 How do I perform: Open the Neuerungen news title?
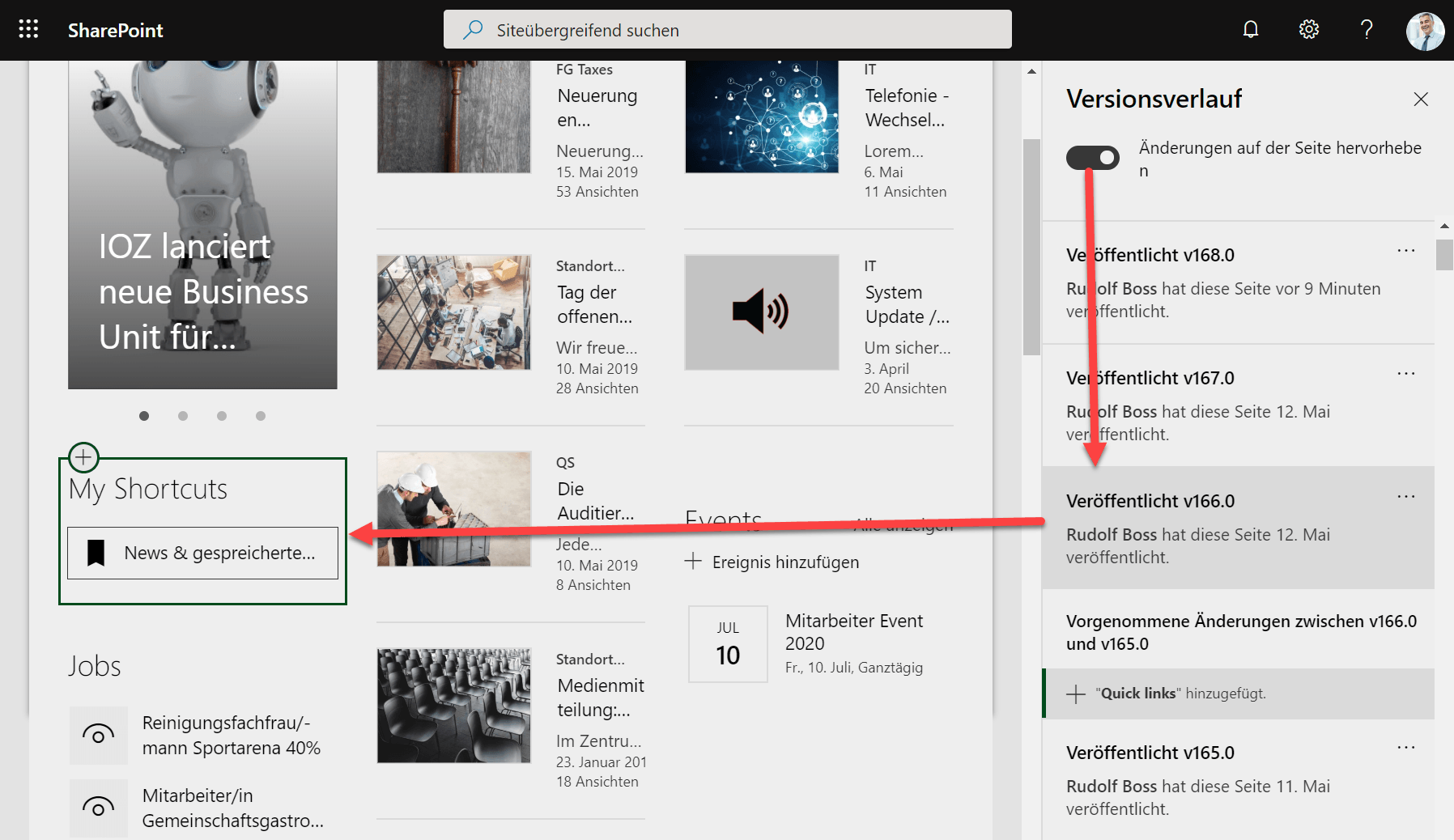point(597,108)
